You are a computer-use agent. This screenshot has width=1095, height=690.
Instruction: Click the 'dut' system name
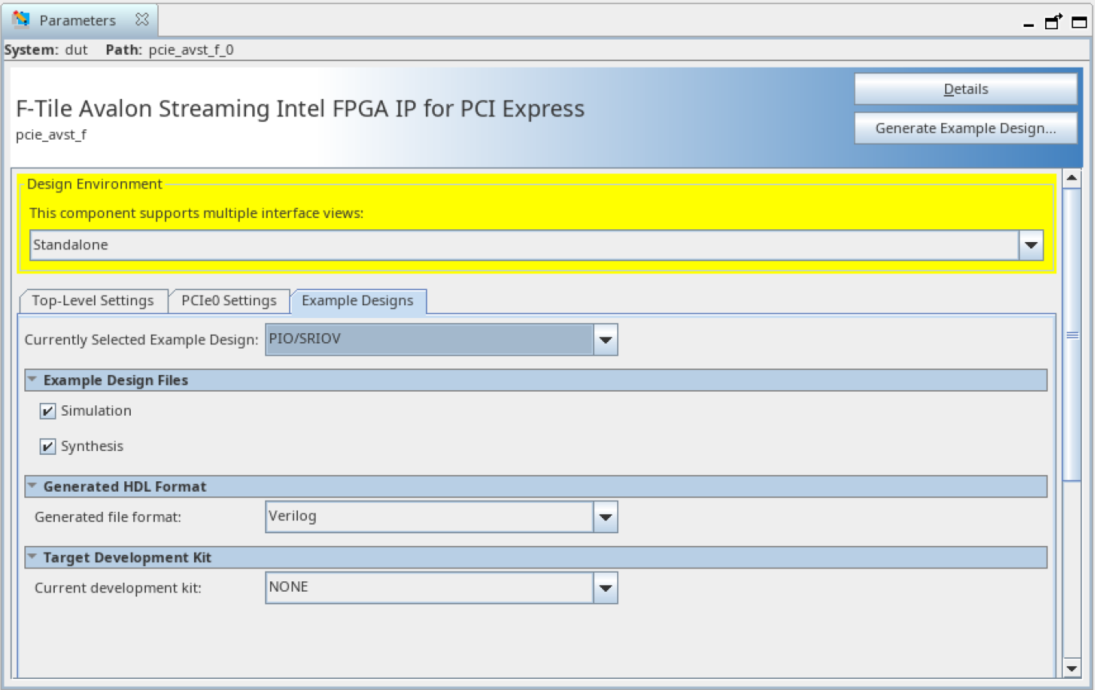[x=76, y=50]
